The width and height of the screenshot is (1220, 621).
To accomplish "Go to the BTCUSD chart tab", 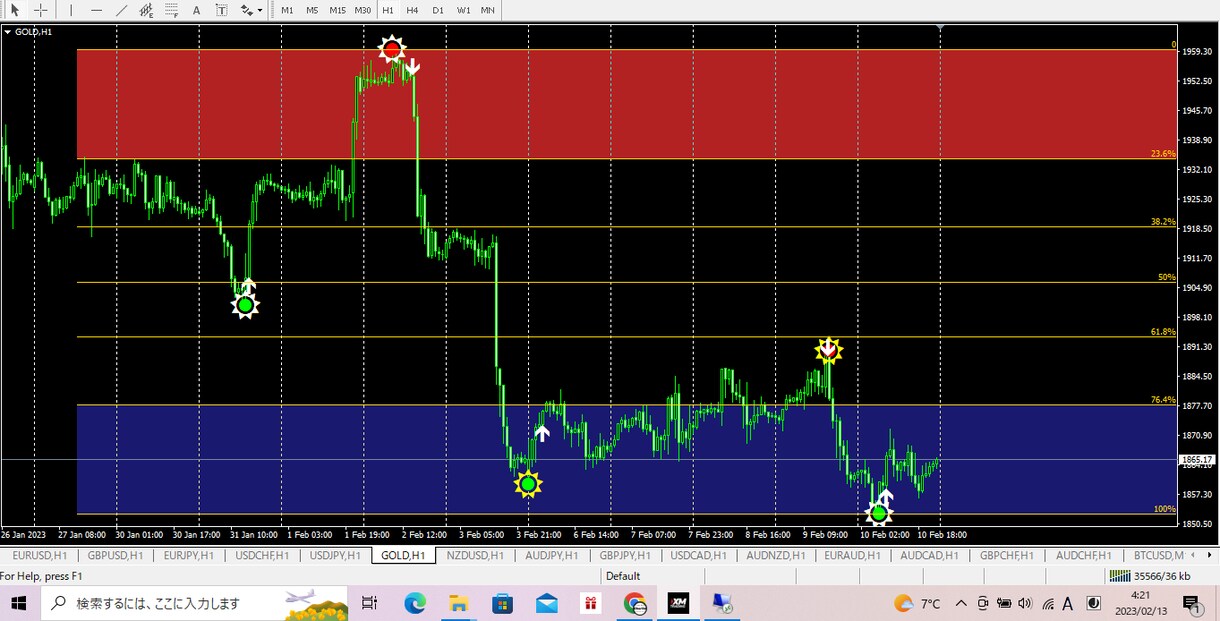I will click(x=1159, y=555).
